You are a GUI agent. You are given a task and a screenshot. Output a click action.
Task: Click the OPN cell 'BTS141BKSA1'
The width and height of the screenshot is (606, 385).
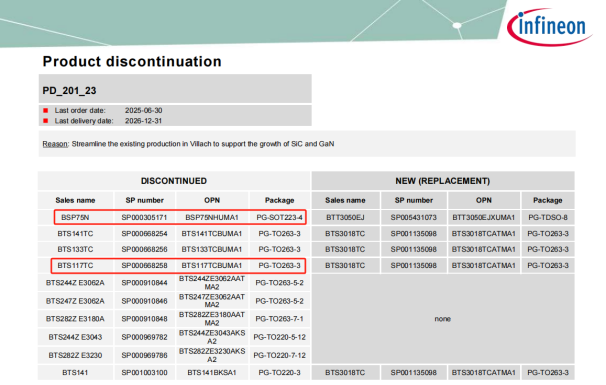tap(212, 373)
